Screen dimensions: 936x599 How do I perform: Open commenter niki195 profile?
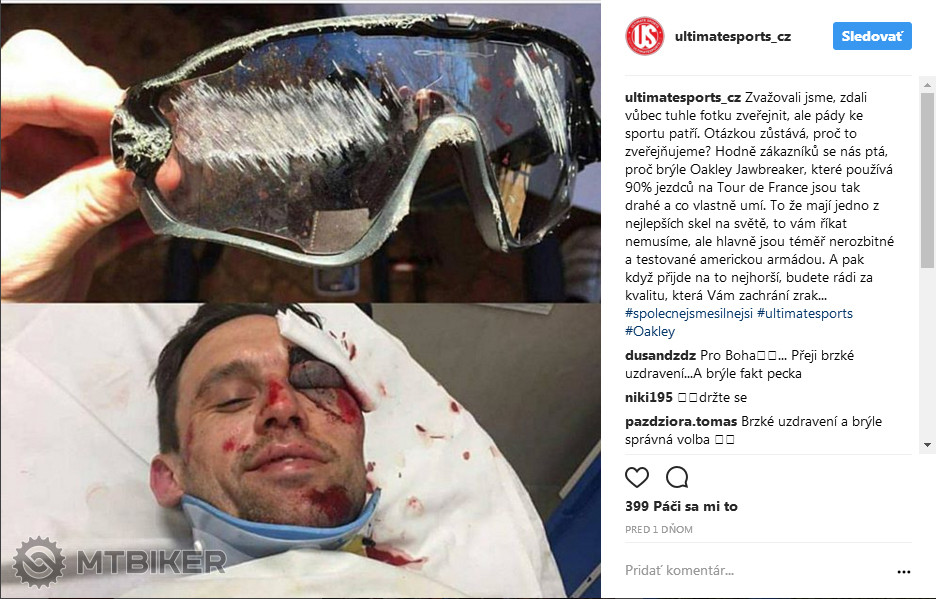[649, 397]
